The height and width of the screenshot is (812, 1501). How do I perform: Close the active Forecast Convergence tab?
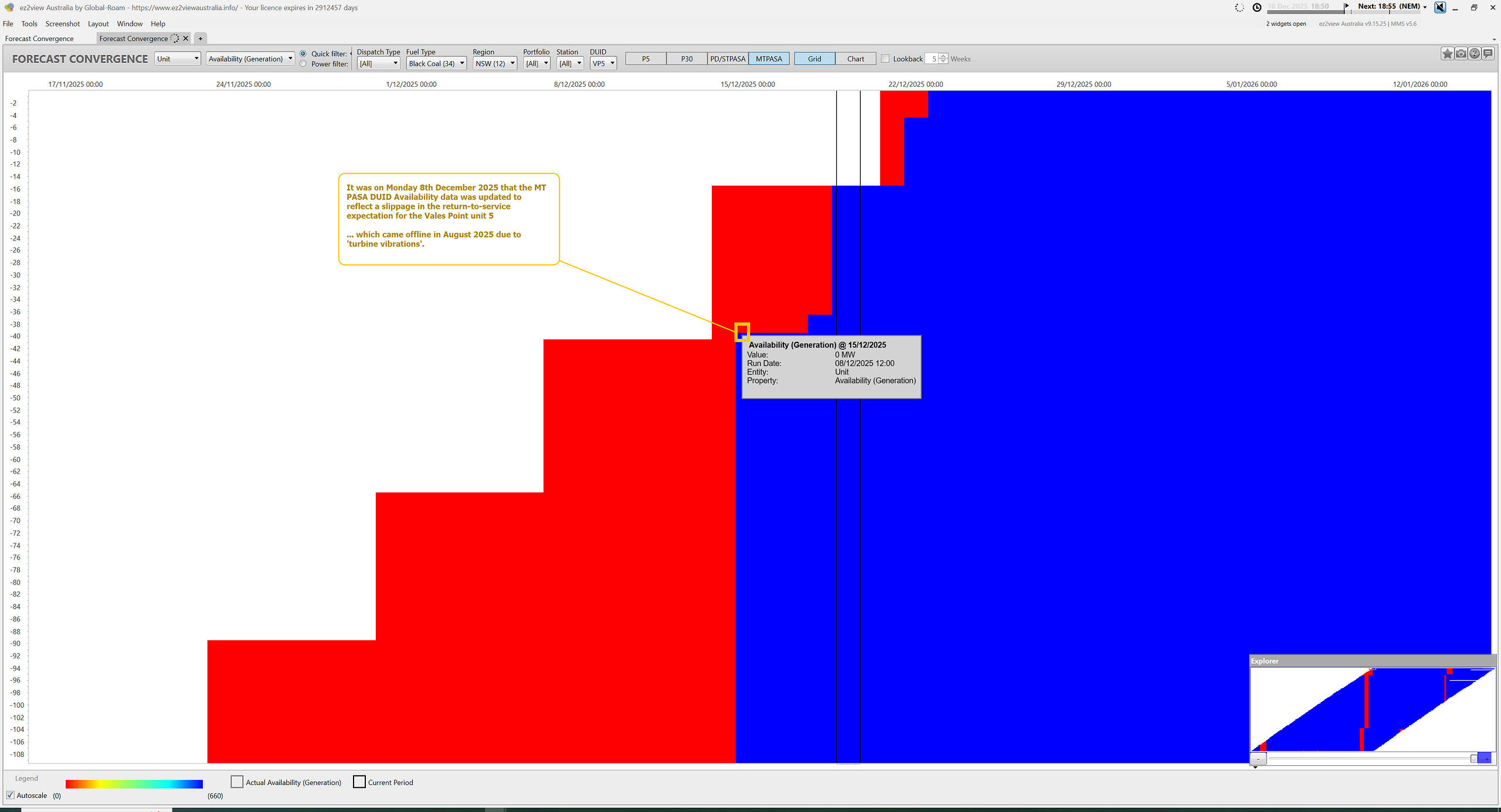pos(186,39)
